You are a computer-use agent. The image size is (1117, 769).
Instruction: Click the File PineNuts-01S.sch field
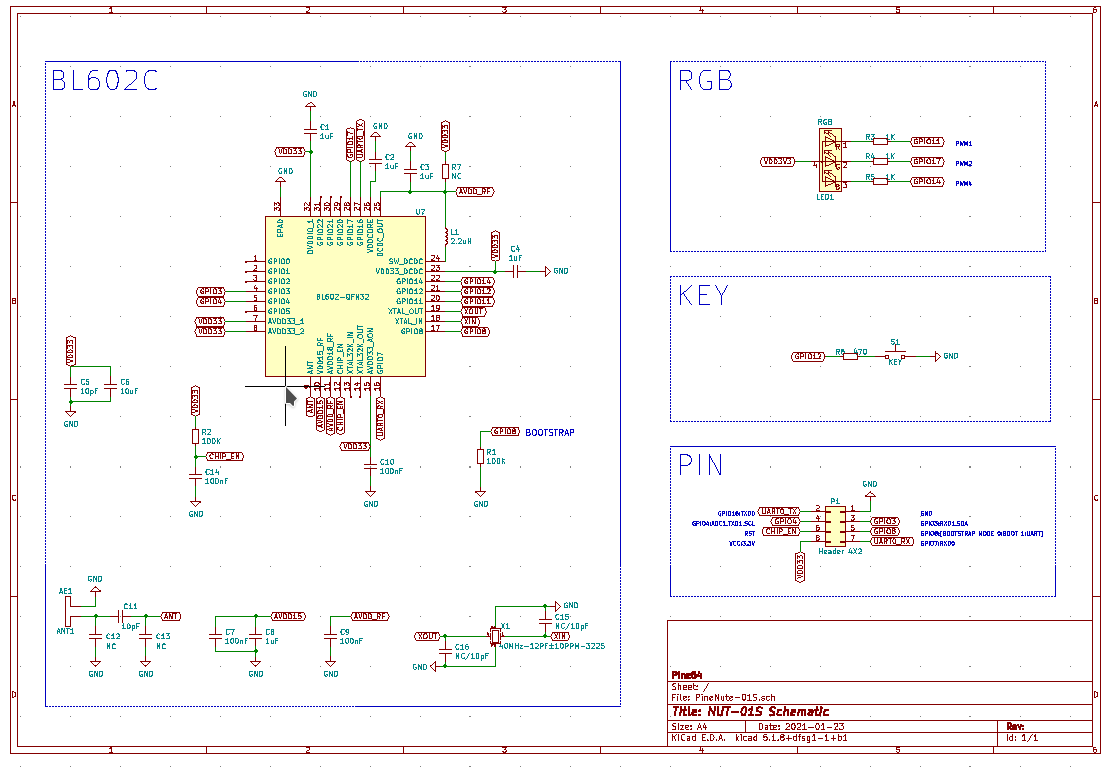723,698
